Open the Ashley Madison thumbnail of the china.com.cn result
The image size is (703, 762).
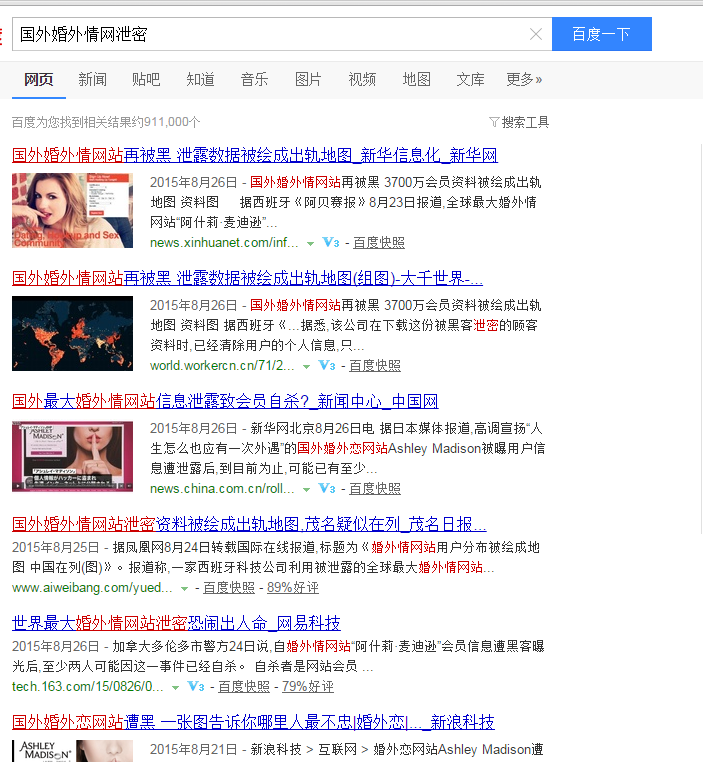point(72,457)
